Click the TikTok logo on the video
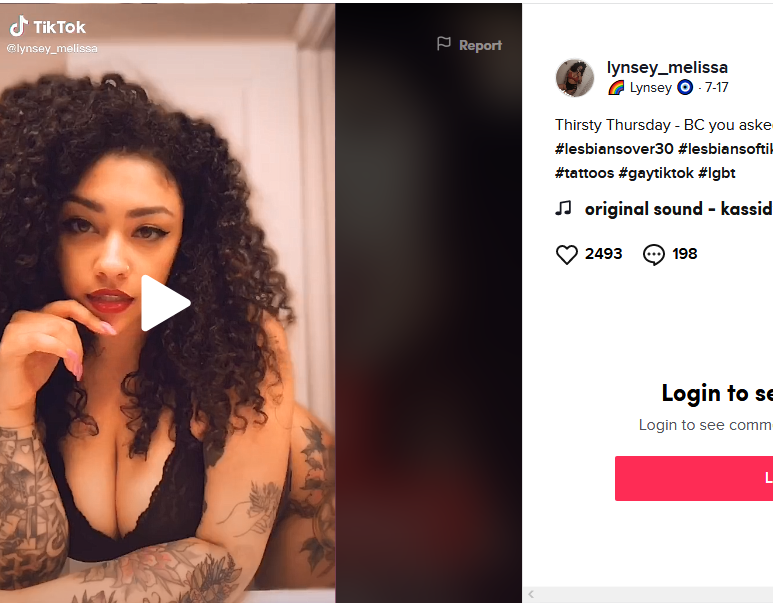Viewport: 773px width, 605px height. [47, 27]
